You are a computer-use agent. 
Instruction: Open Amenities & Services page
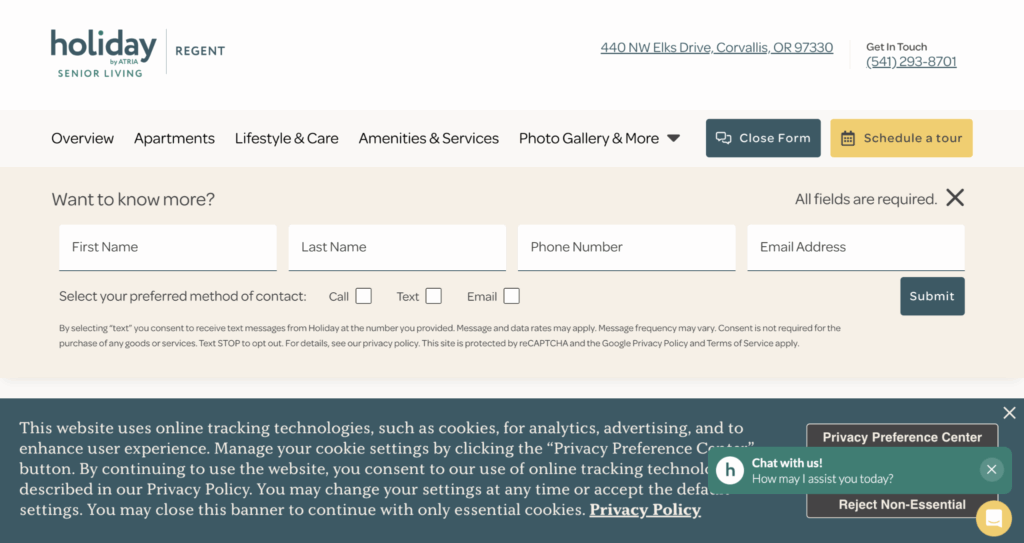coord(428,139)
